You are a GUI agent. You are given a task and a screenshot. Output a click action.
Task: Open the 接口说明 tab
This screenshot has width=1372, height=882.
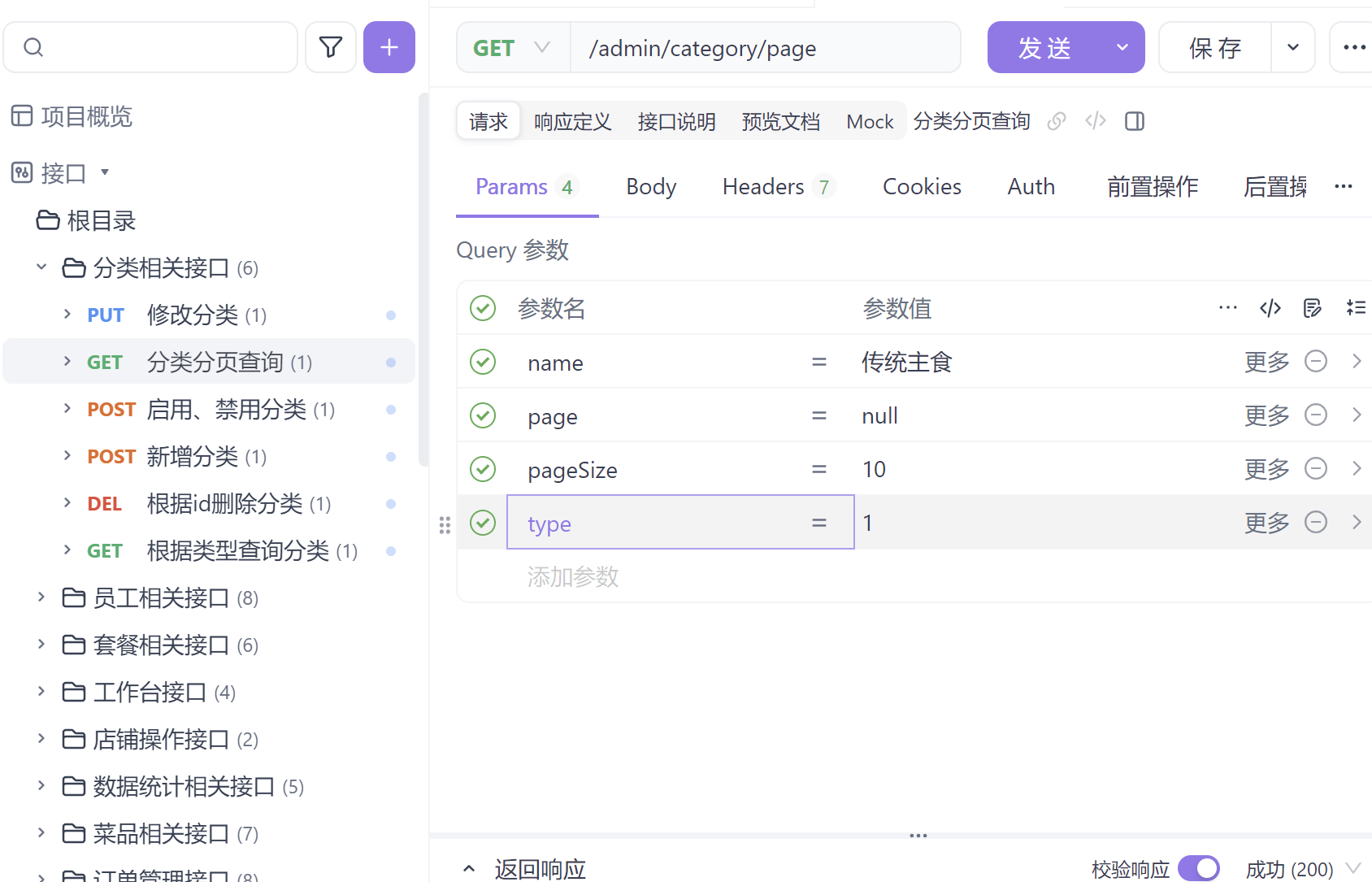(x=676, y=121)
